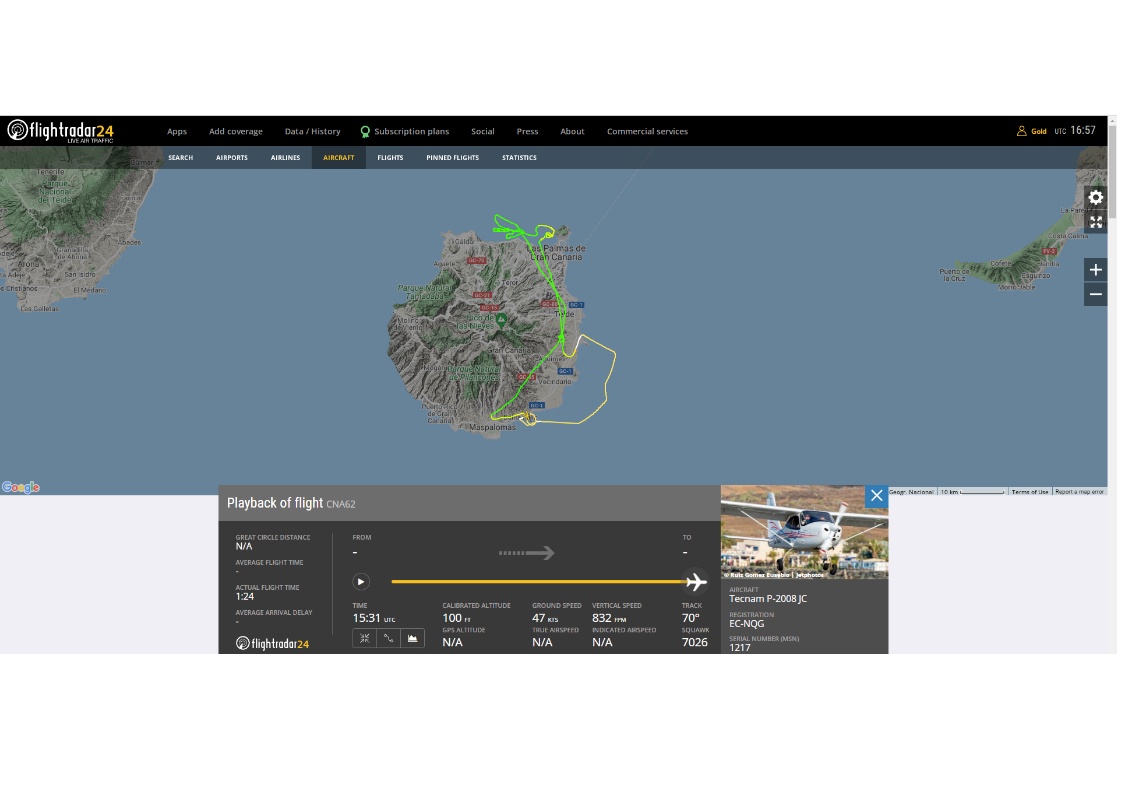Open the STATISTICS tab
Viewport: 1123px width, 794px height.
(519, 158)
